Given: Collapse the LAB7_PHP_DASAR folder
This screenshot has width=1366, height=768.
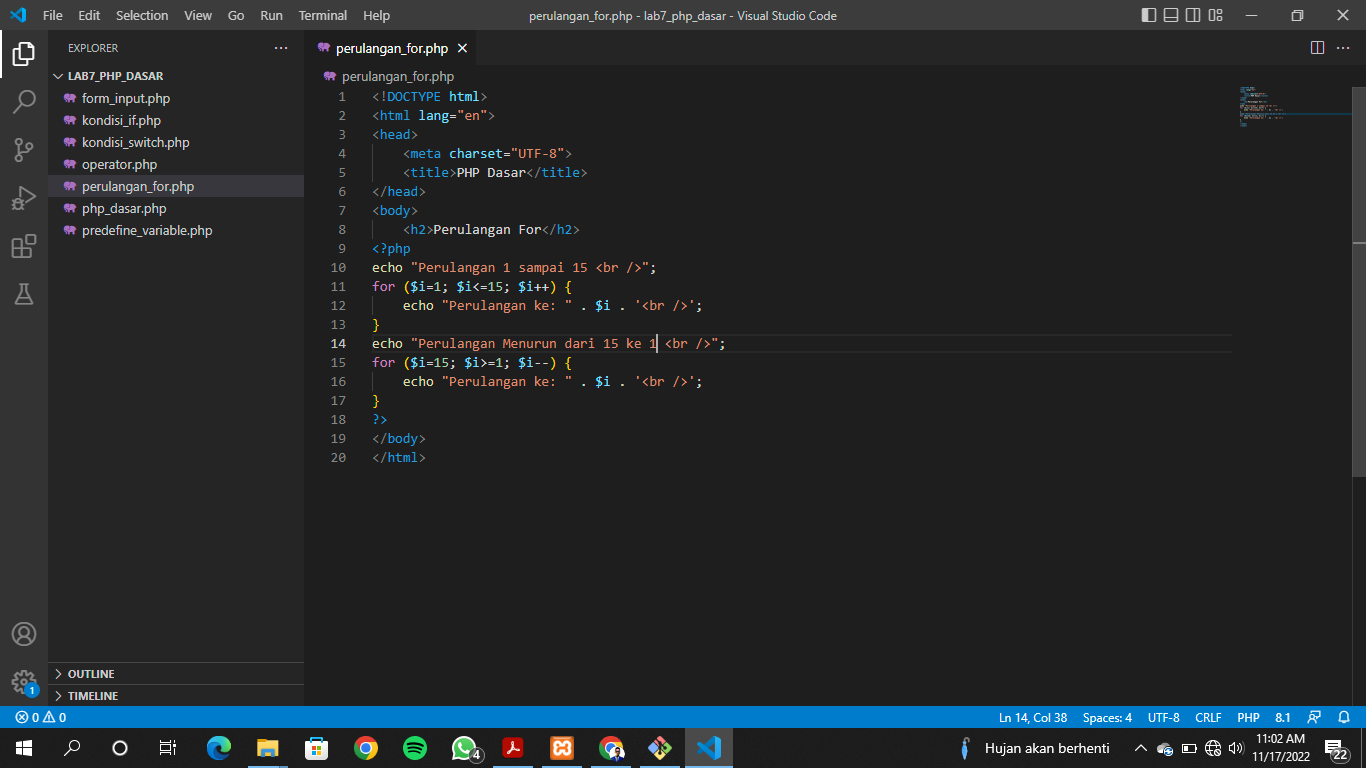Looking at the screenshot, I should click(x=176, y=76).
